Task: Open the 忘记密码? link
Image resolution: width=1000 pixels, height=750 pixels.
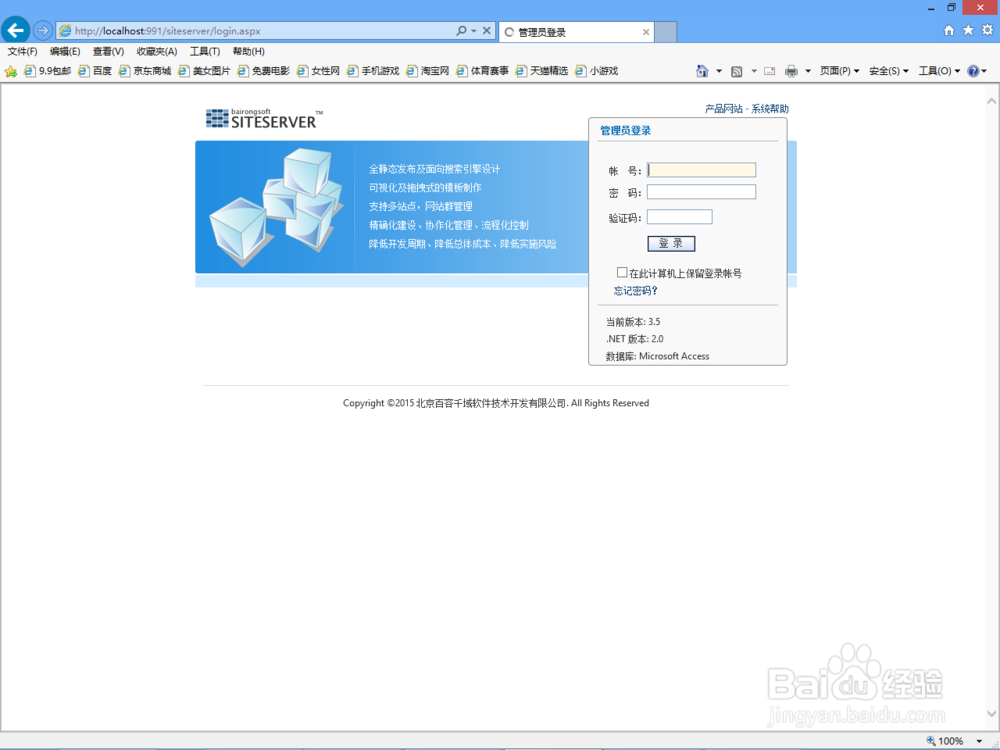Action: (635, 290)
